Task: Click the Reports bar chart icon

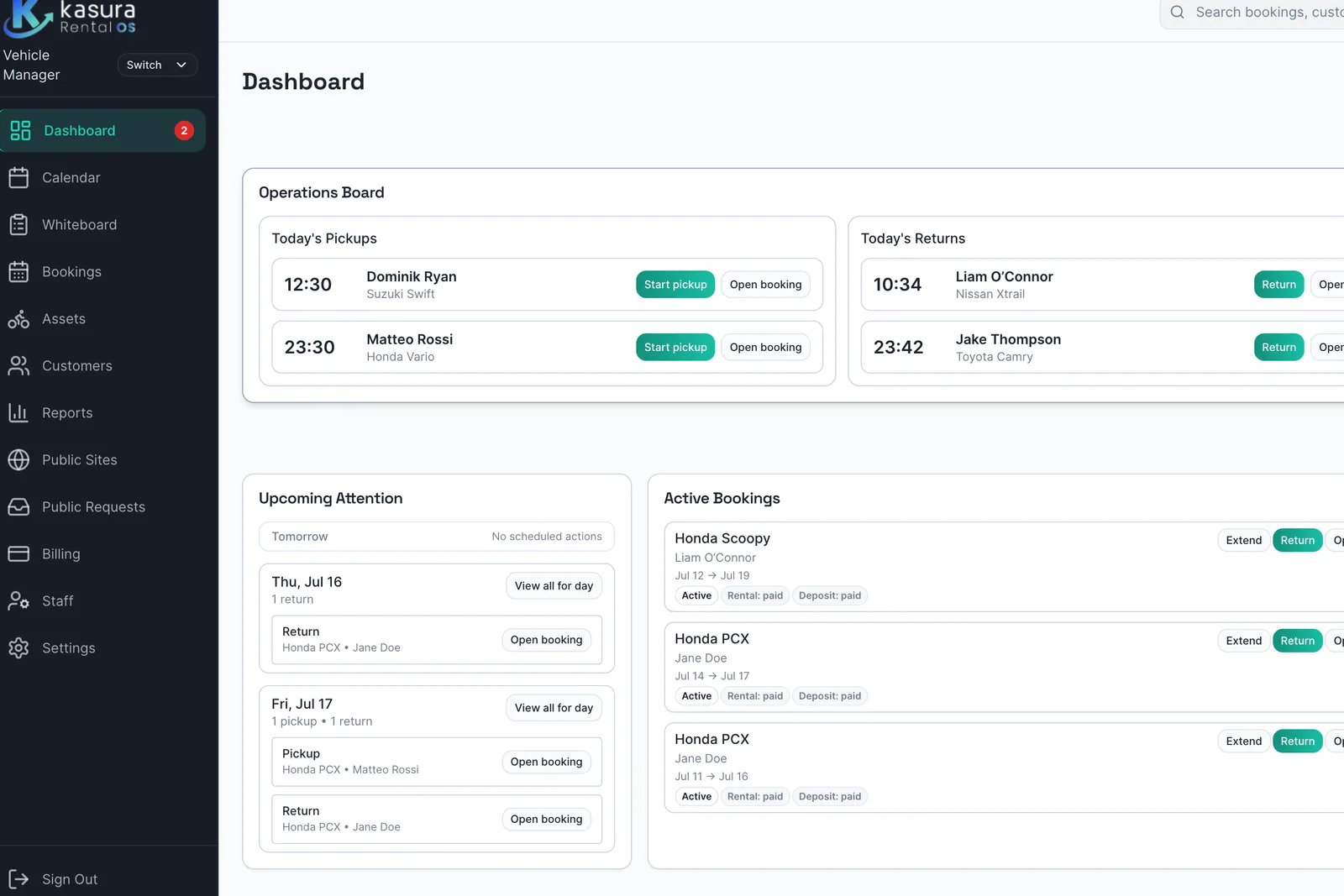Action: click(18, 412)
